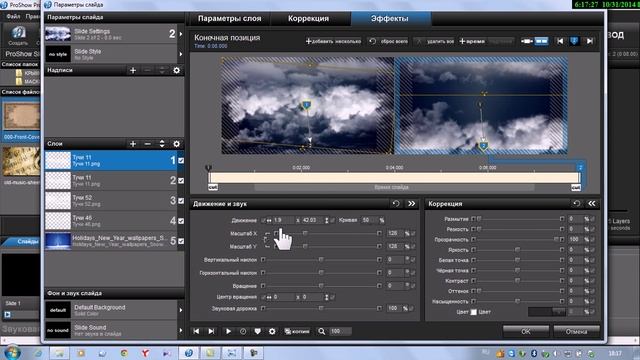Click Отмена to cancel changes
Viewport: 640px width, 360px height.
click(x=576, y=331)
